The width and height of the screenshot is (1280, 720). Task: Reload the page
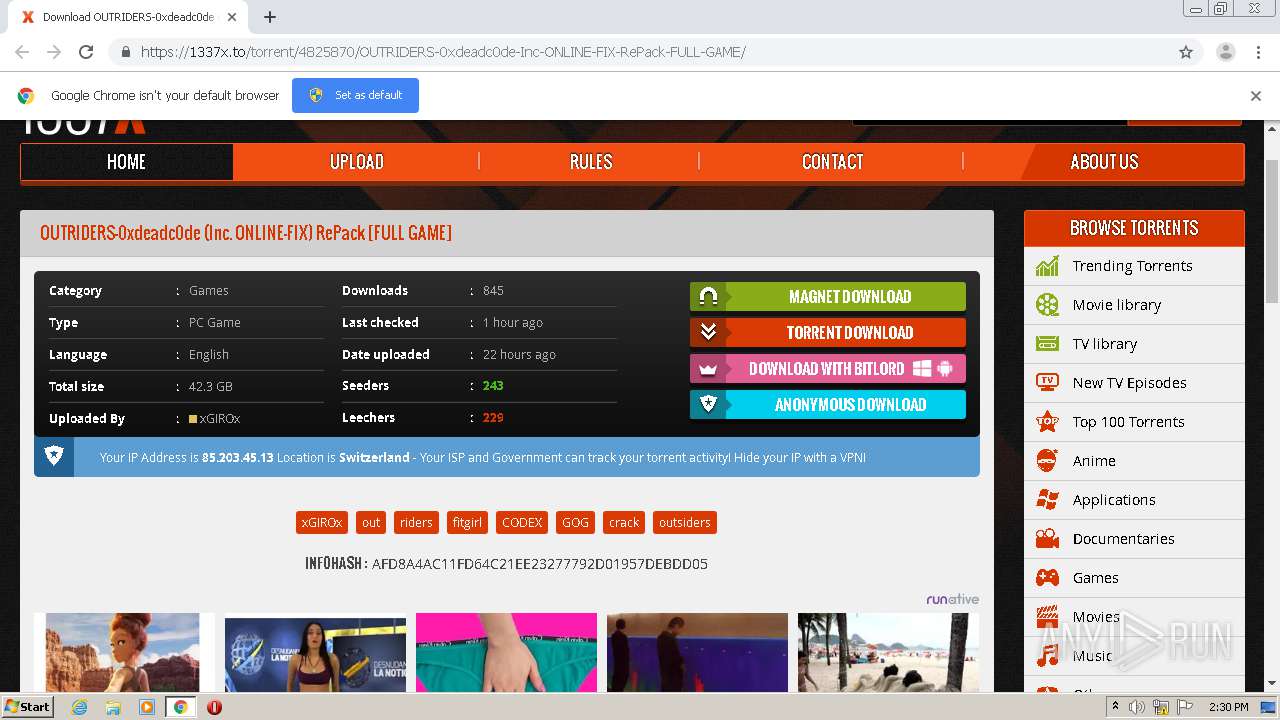pos(86,52)
